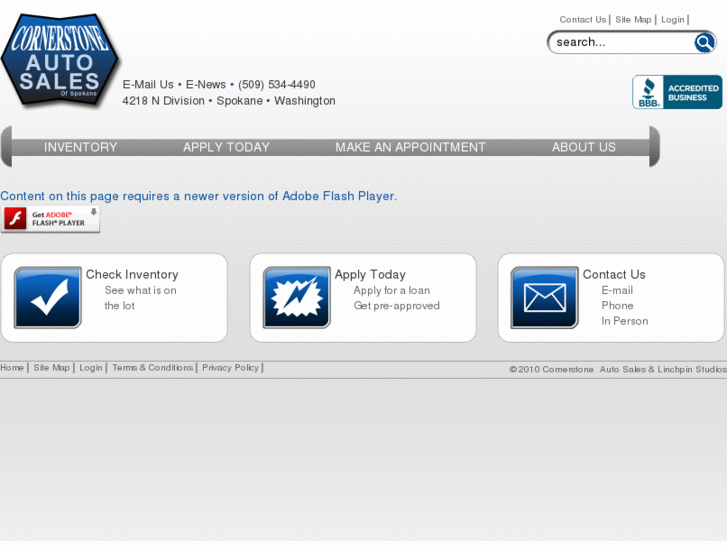727x545 pixels.
Task: Click footer Login link
Action: (x=91, y=368)
